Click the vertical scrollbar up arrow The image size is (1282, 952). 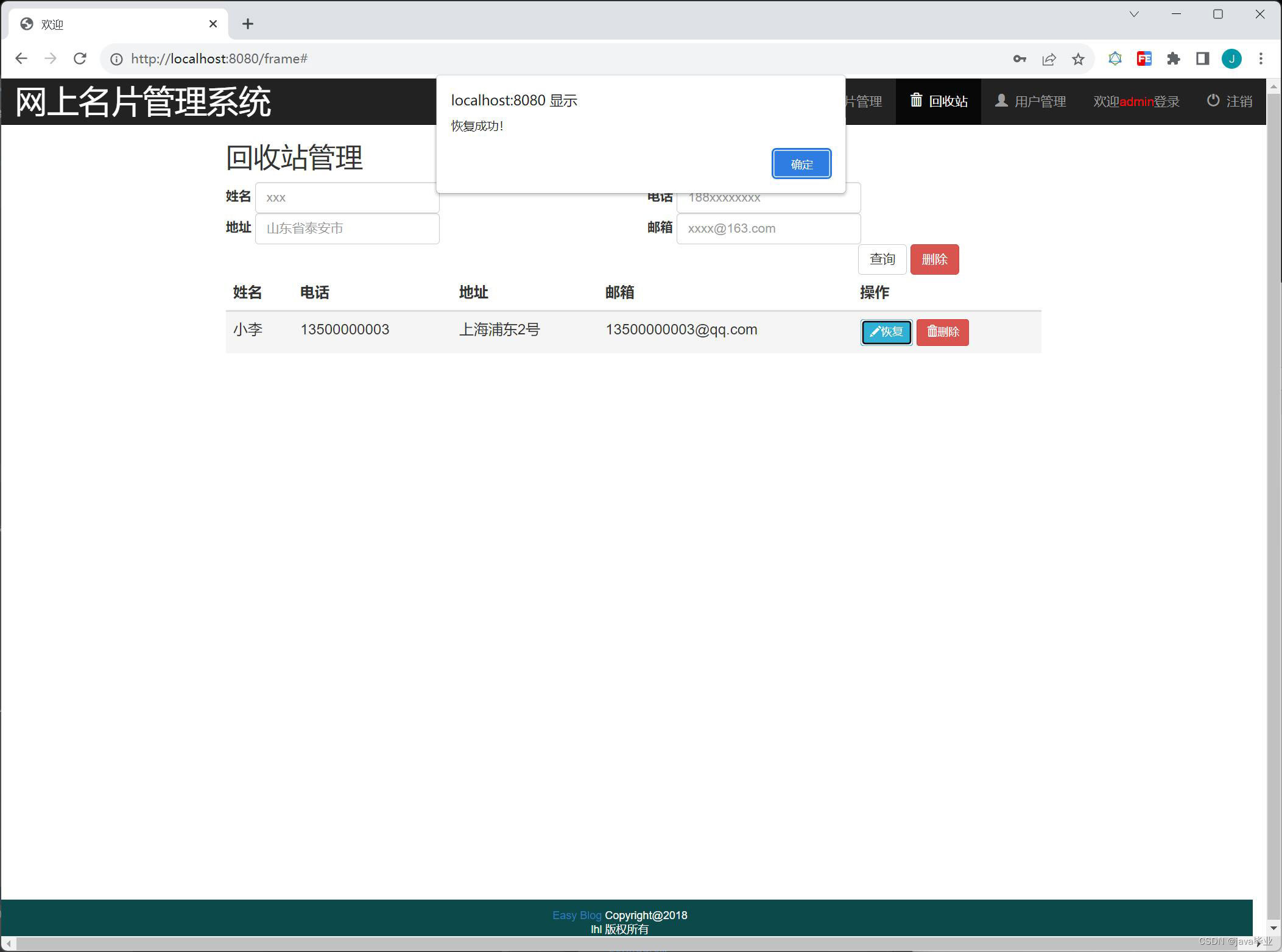1274,86
